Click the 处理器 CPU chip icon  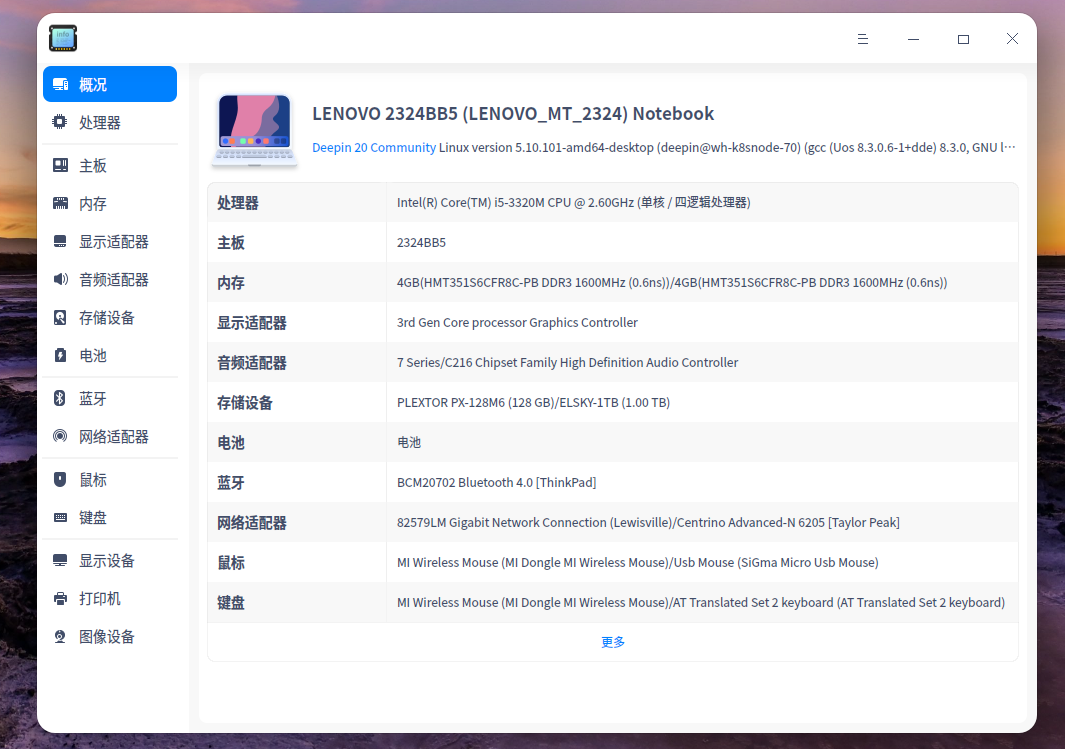pos(60,122)
